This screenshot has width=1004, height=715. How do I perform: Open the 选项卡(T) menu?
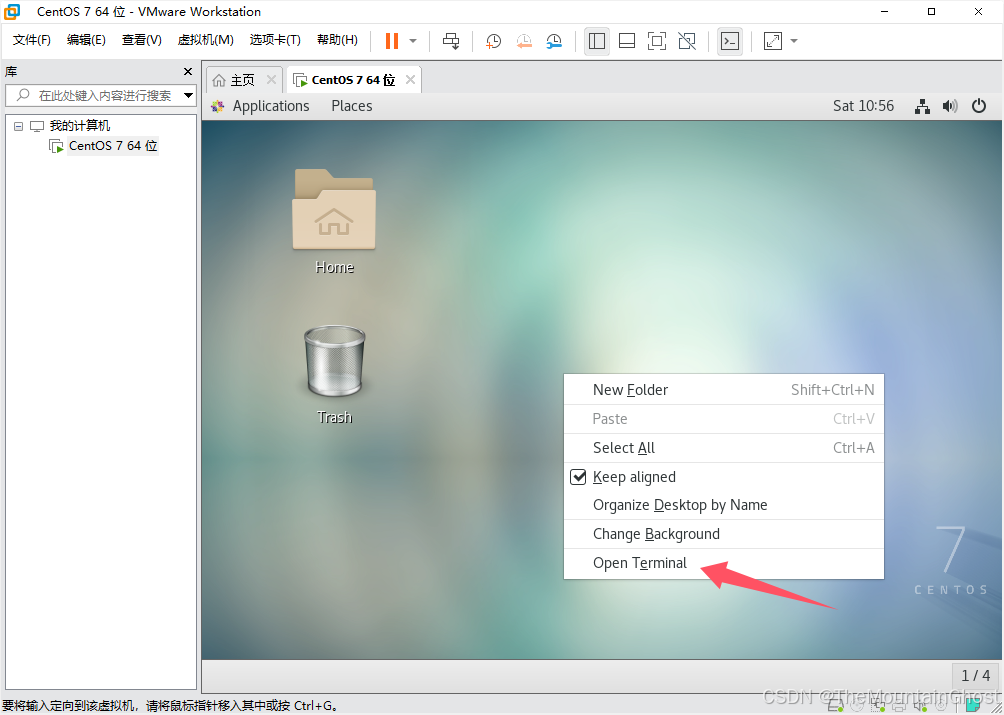point(275,40)
